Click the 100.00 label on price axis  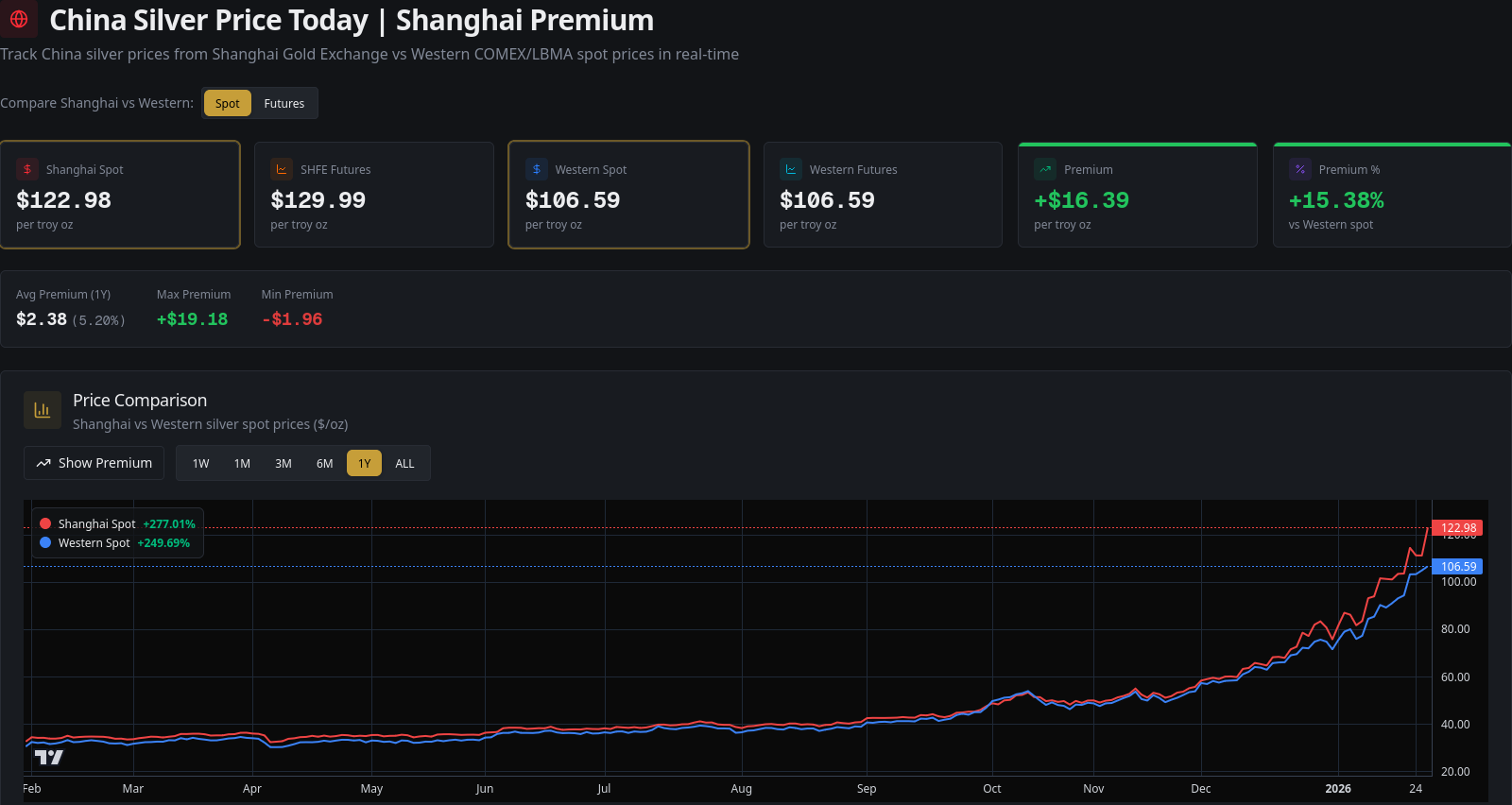(1458, 582)
